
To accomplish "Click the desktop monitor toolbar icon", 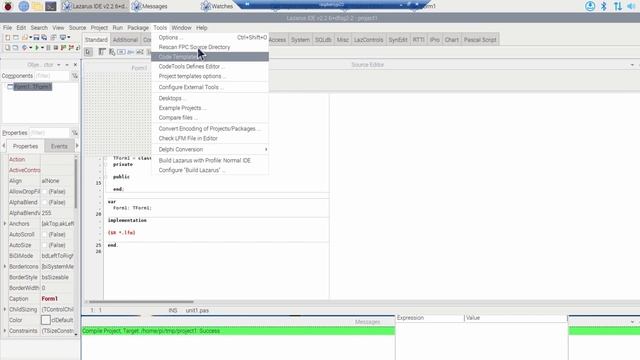I will (63, 38).
